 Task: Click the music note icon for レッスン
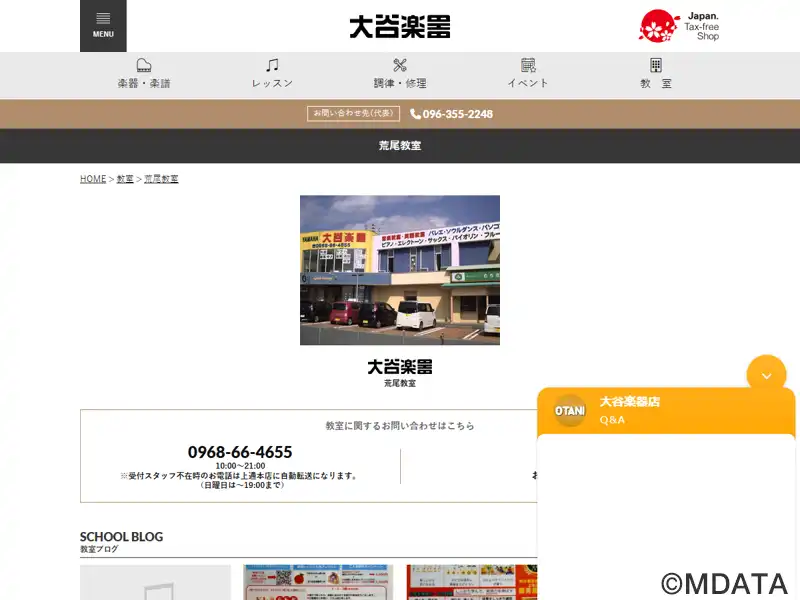click(272, 65)
